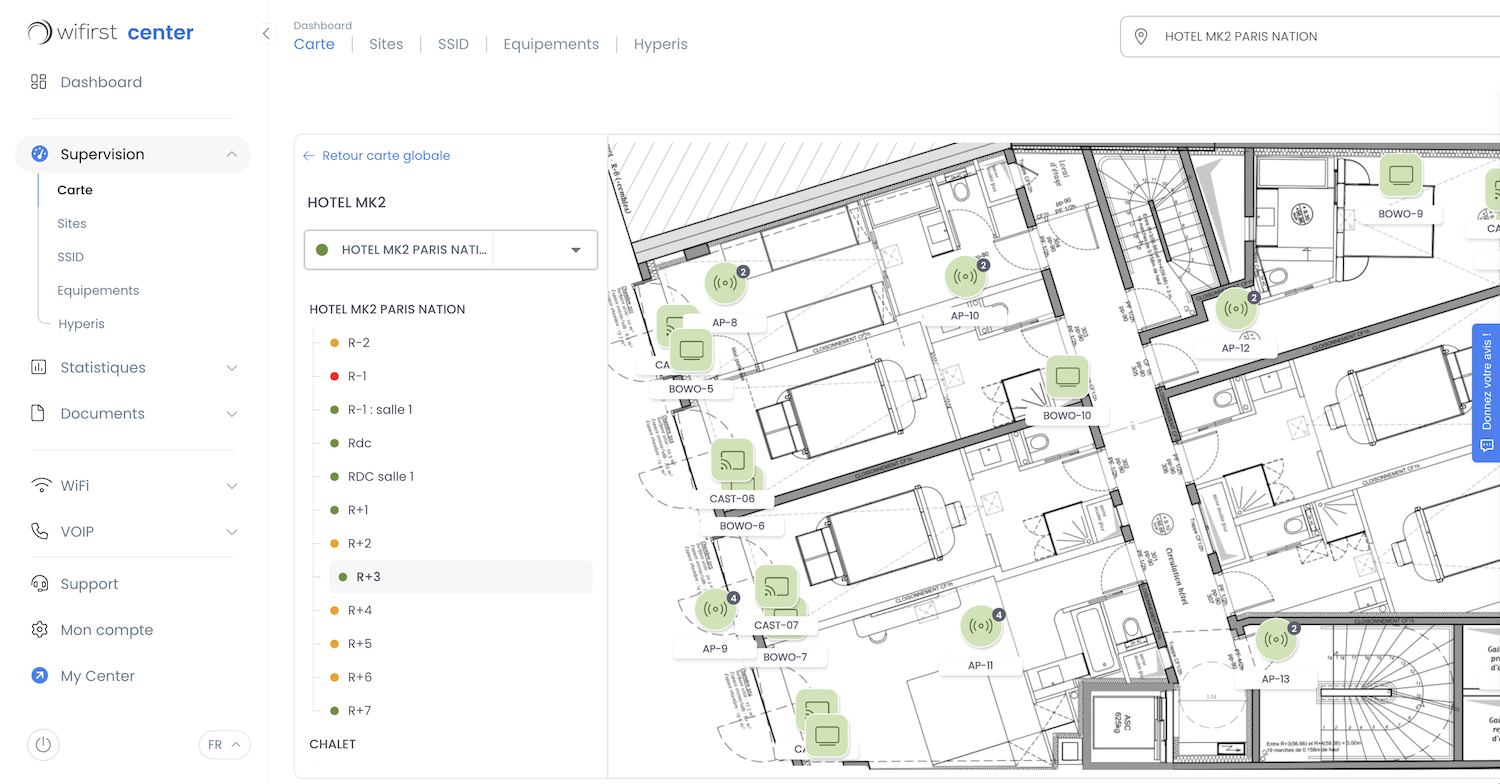Select floor R+7 in the tree
This screenshot has width=1500, height=784.
coord(359,710)
